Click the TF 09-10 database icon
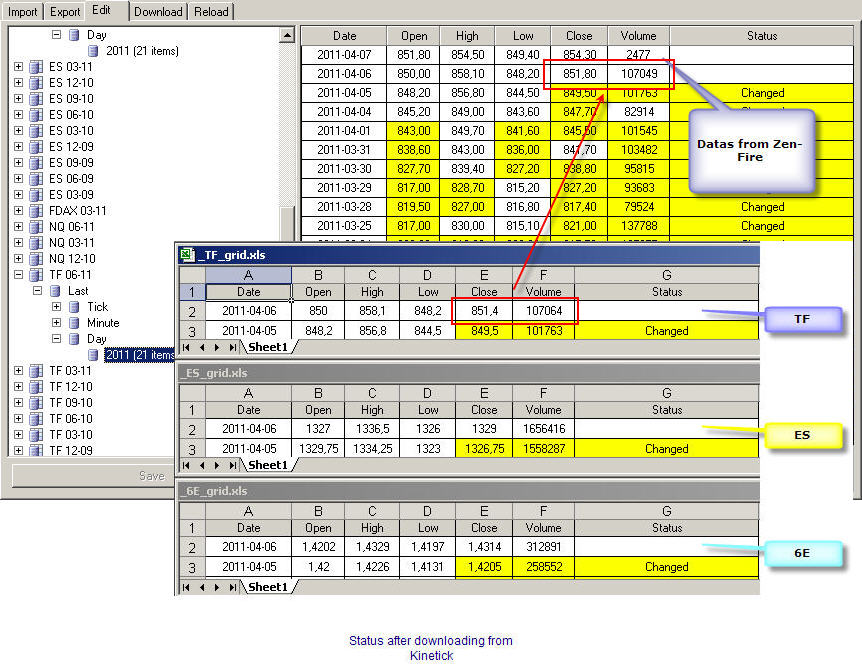This screenshot has height=664, width=862. pos(36,402)
